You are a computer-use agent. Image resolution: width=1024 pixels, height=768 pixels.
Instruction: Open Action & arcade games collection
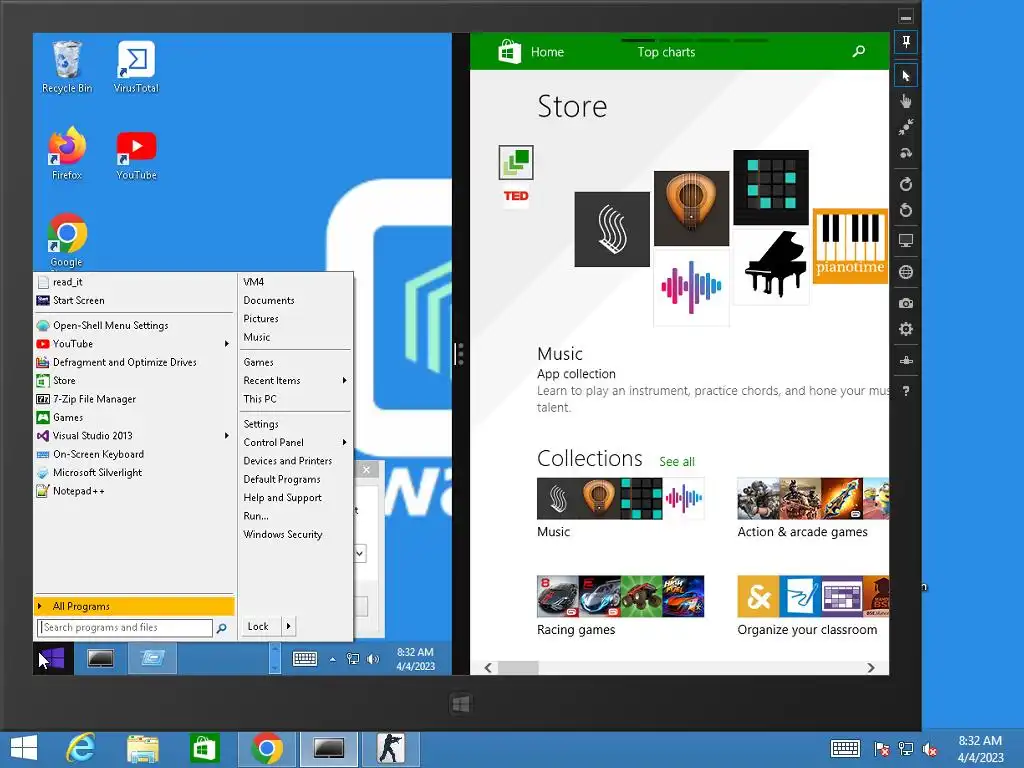click(x=813, y=498)
